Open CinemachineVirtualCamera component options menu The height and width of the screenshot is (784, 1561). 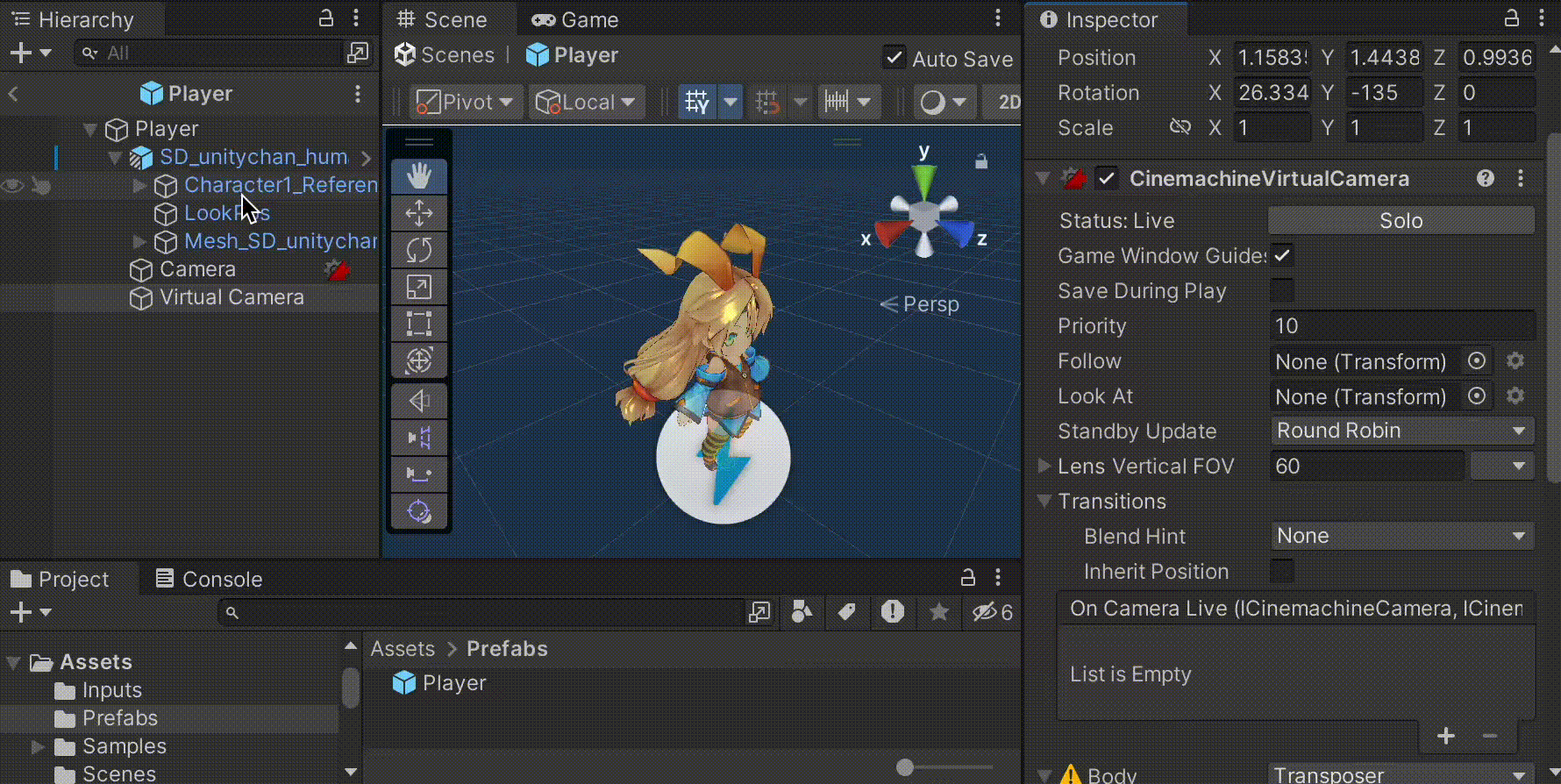click(x=1521, y=178)
